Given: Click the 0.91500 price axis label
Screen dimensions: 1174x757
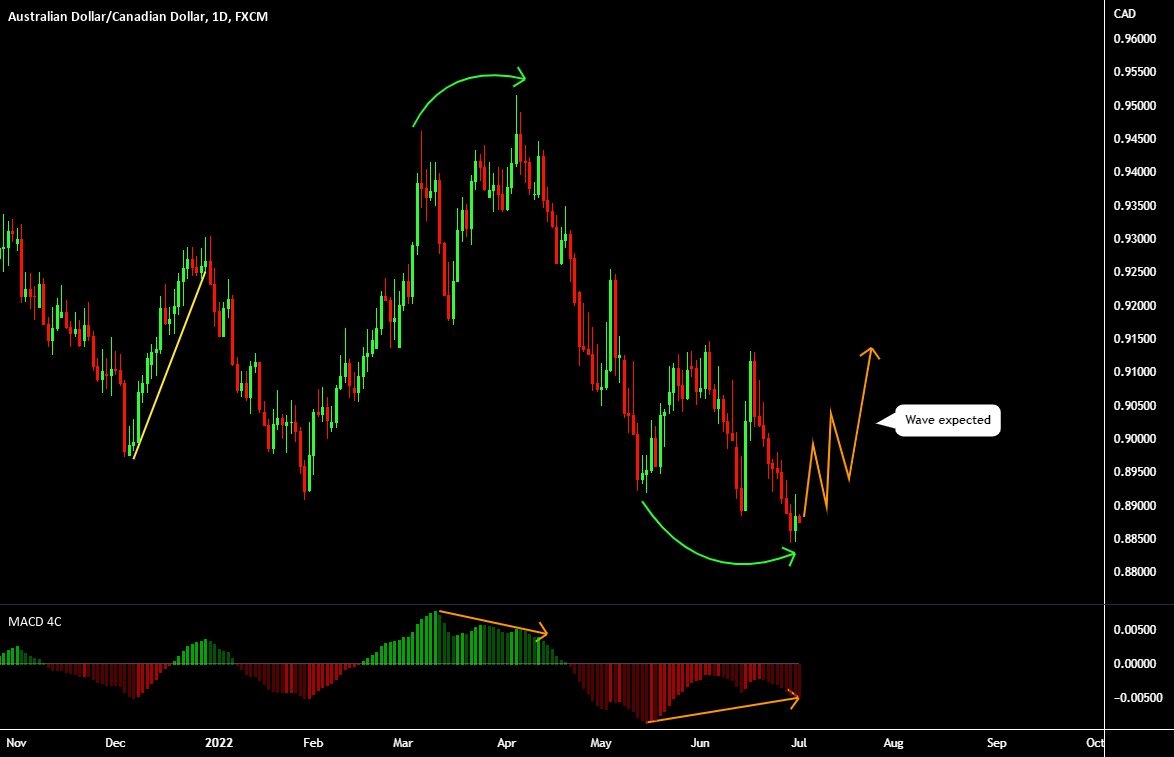Looking at the screenshot, I should click(1135, 338).
